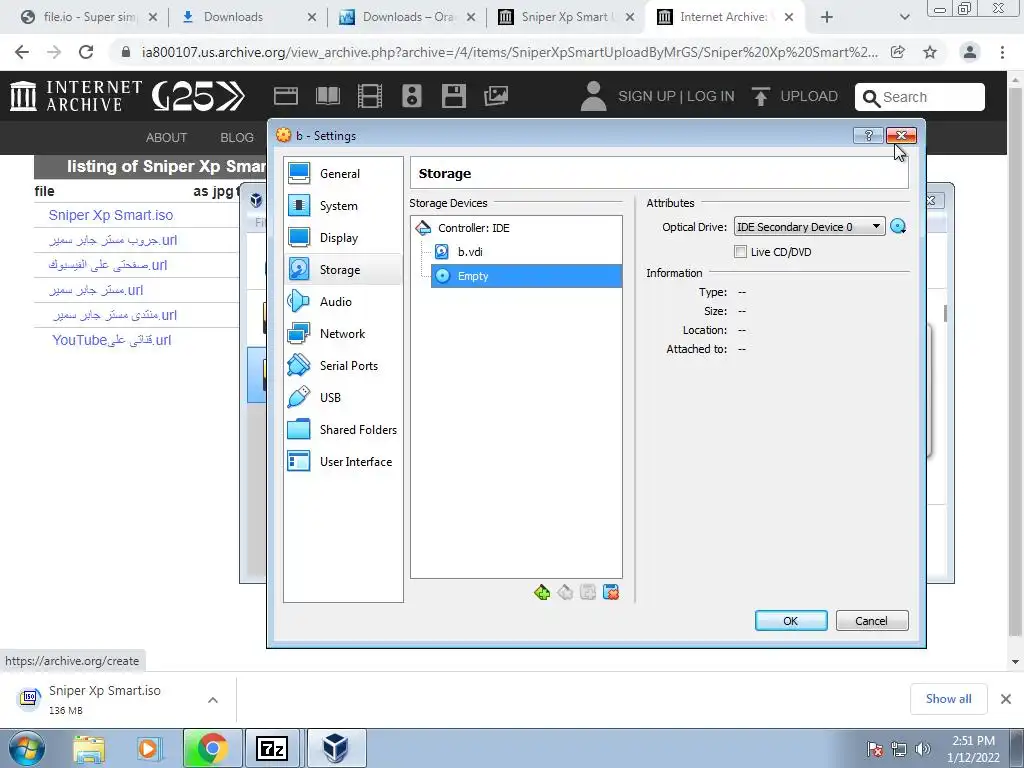Image resolution: width=1024 pixels, height=768 pixels.
Task: Select the Empty optical drive entry
Action: click(x=526, y=276)
